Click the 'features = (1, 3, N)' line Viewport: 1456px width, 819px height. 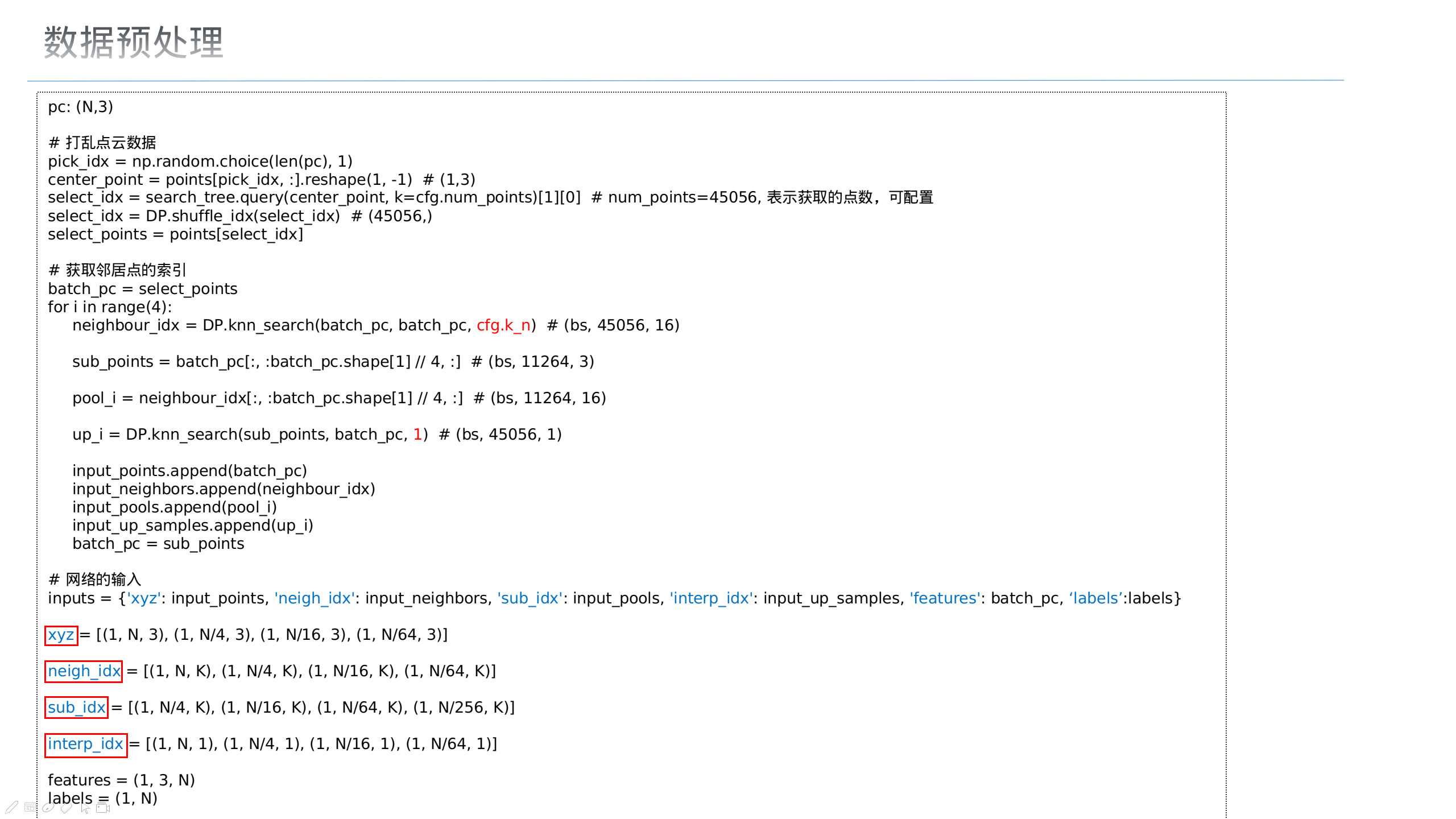(x=121, y=780)
